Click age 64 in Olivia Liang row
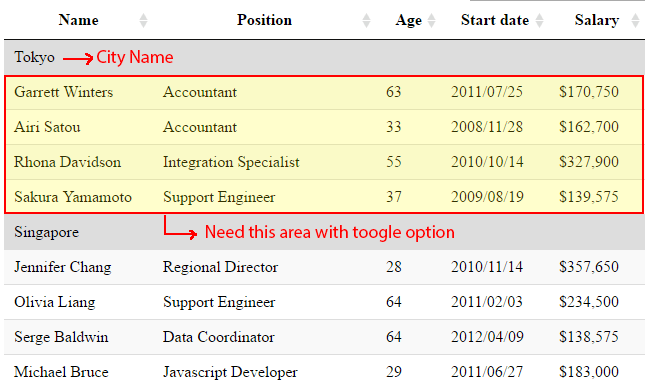The image size is (648, 388). coord(394,302)
